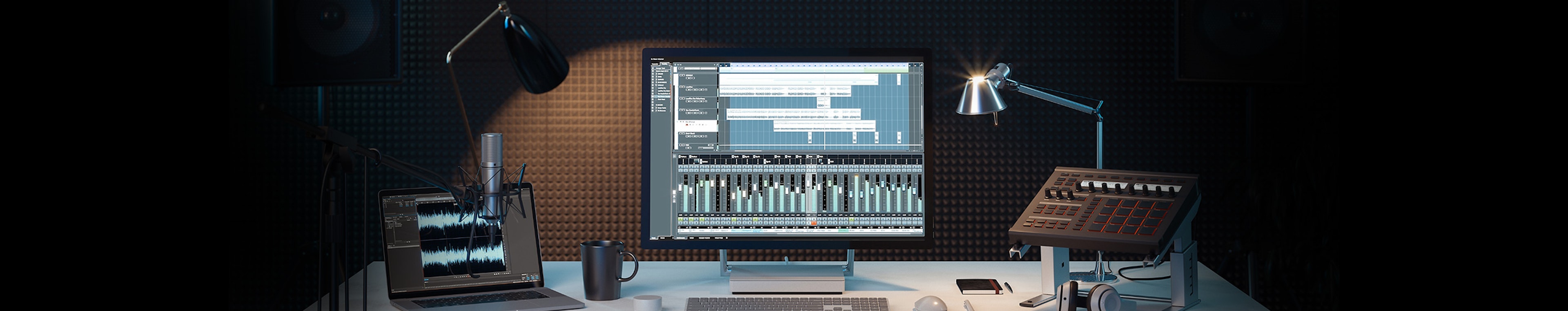Open the Chord Pads tab in the lower zone
The height and width of the screenshot is (311, 1568).
(718, 238)
